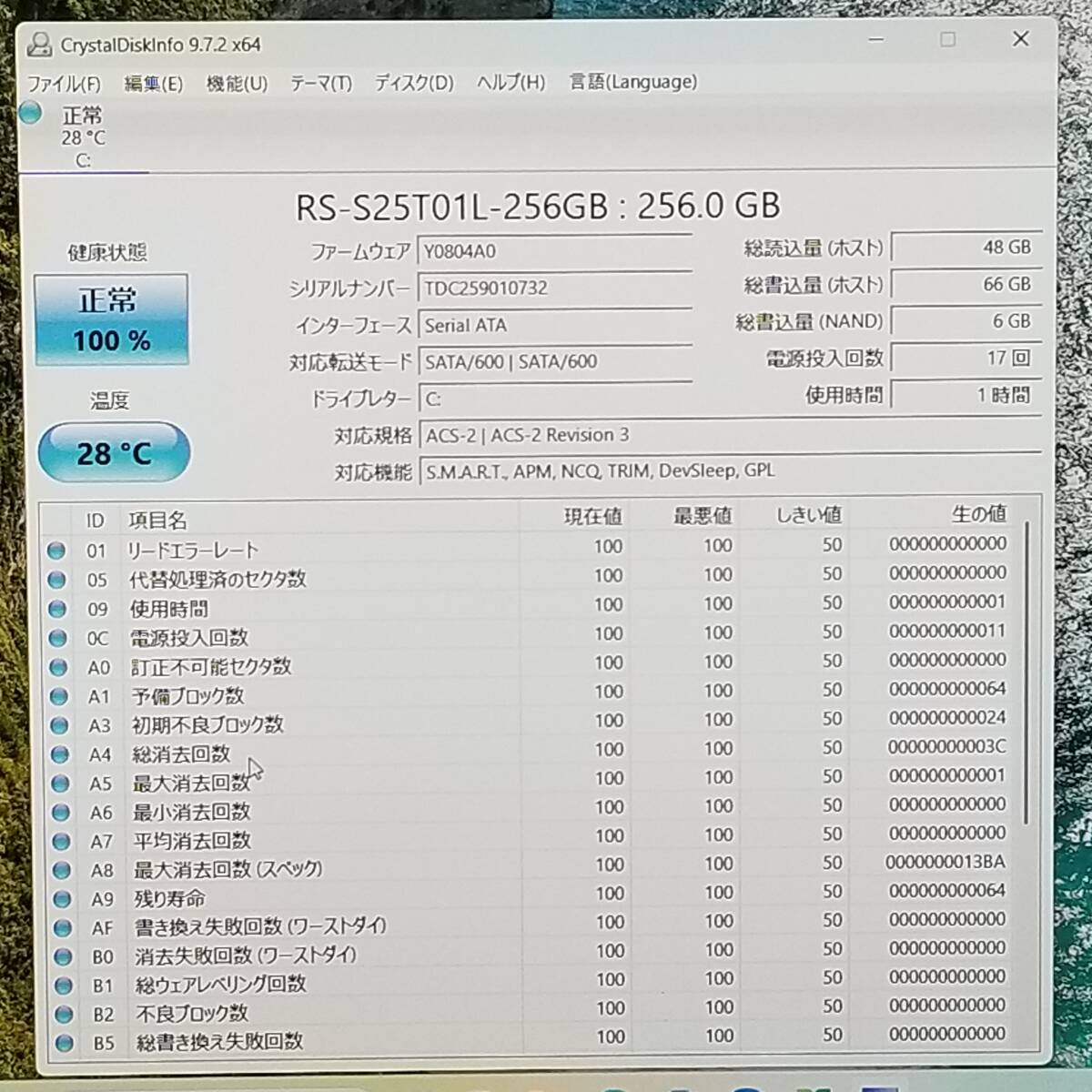
Task: Click the 電源投入回数 value 17 回
Action: point(966,358)
